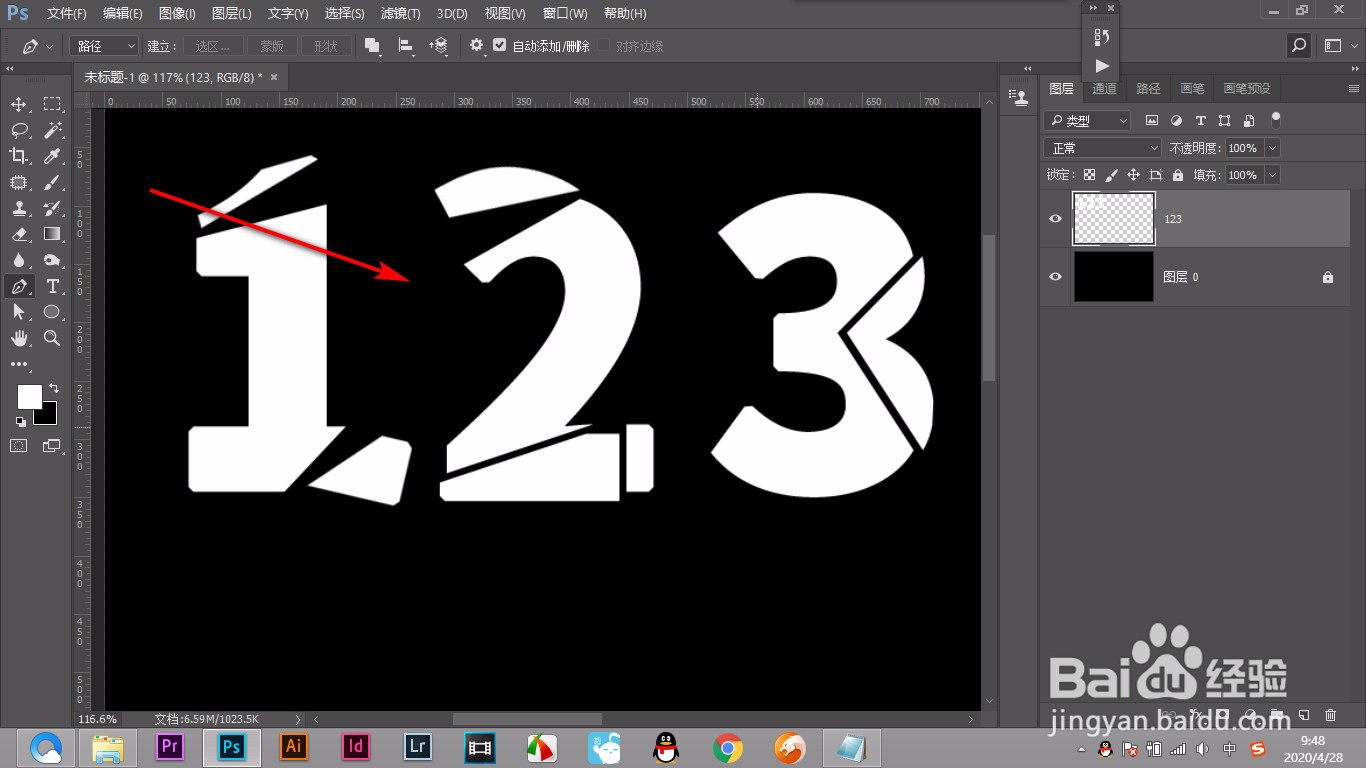Image resolution: width=1366 pixels, height=768 pixels.
Task: Select the Eraser tool
Action: coord(19,234)
